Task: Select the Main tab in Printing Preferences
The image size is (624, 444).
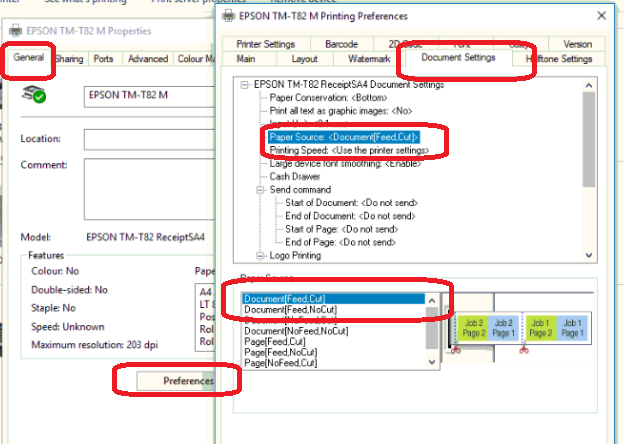Action: [x=246, y=59]
